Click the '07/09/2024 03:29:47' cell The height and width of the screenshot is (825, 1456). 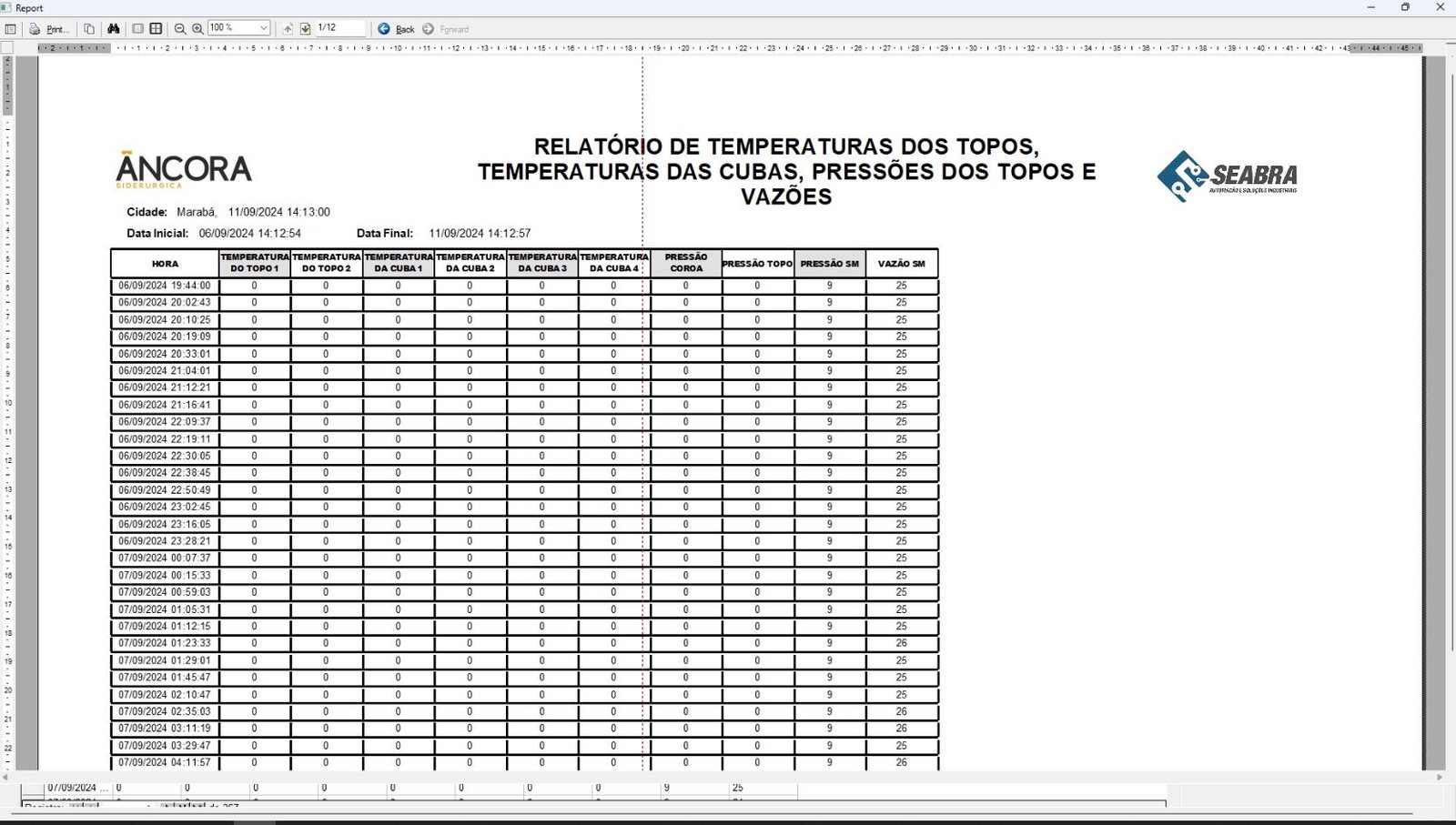165,746
